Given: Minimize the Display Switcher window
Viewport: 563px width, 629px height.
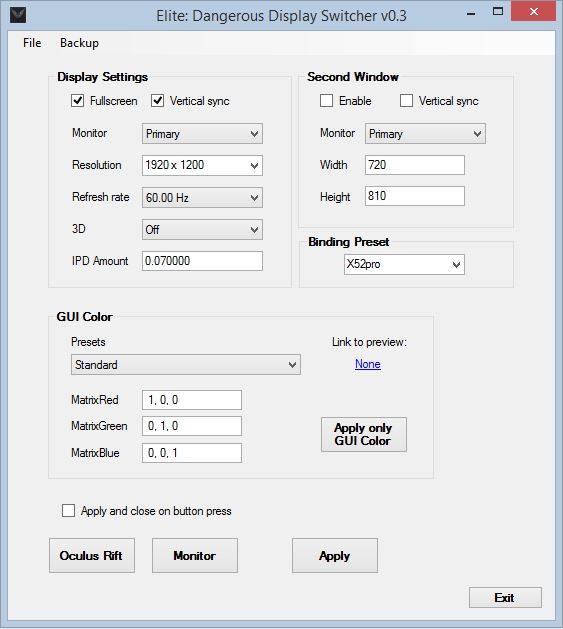Looking at the screenshot, I should tap(472, 14).
